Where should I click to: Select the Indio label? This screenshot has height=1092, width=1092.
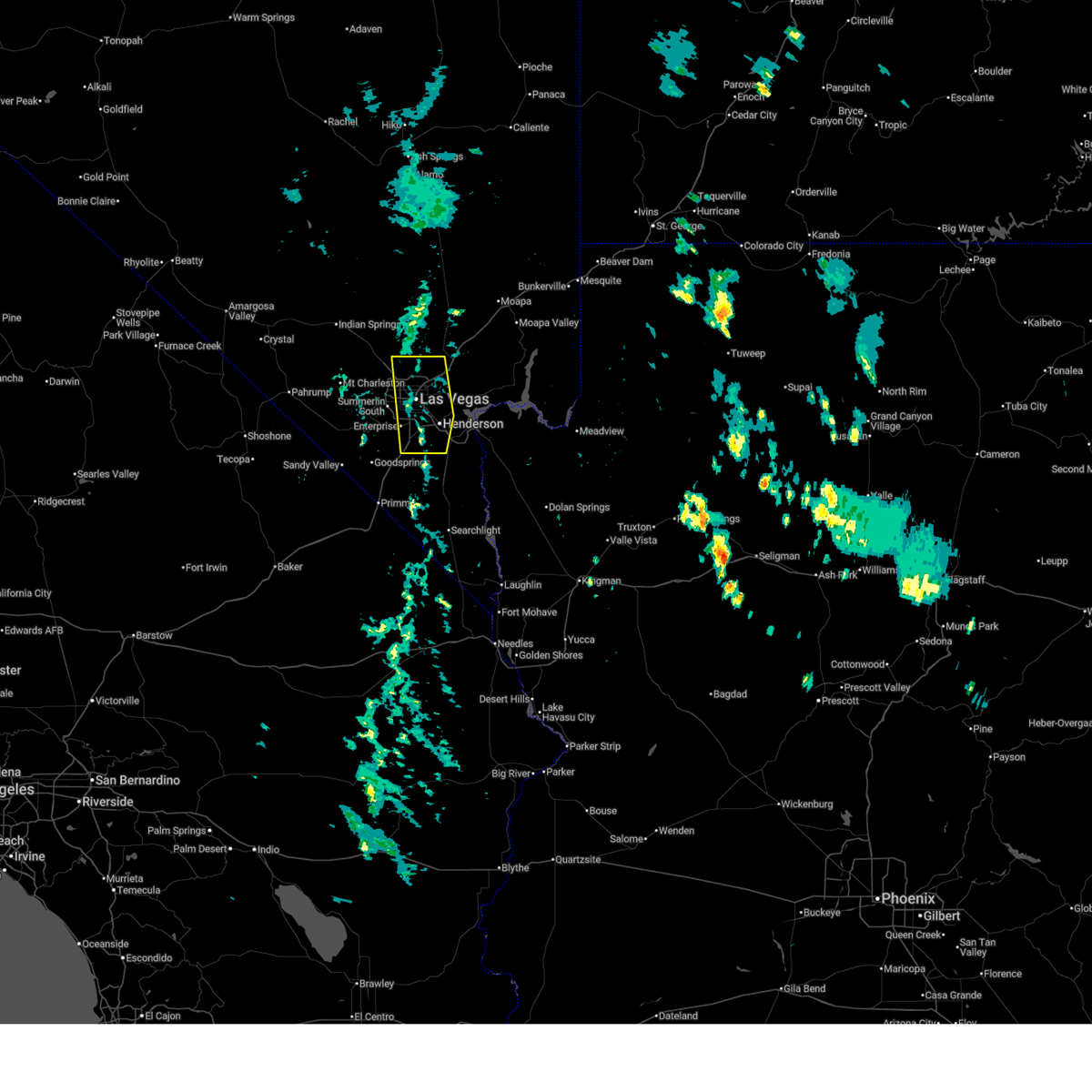(x=268, y=850)
